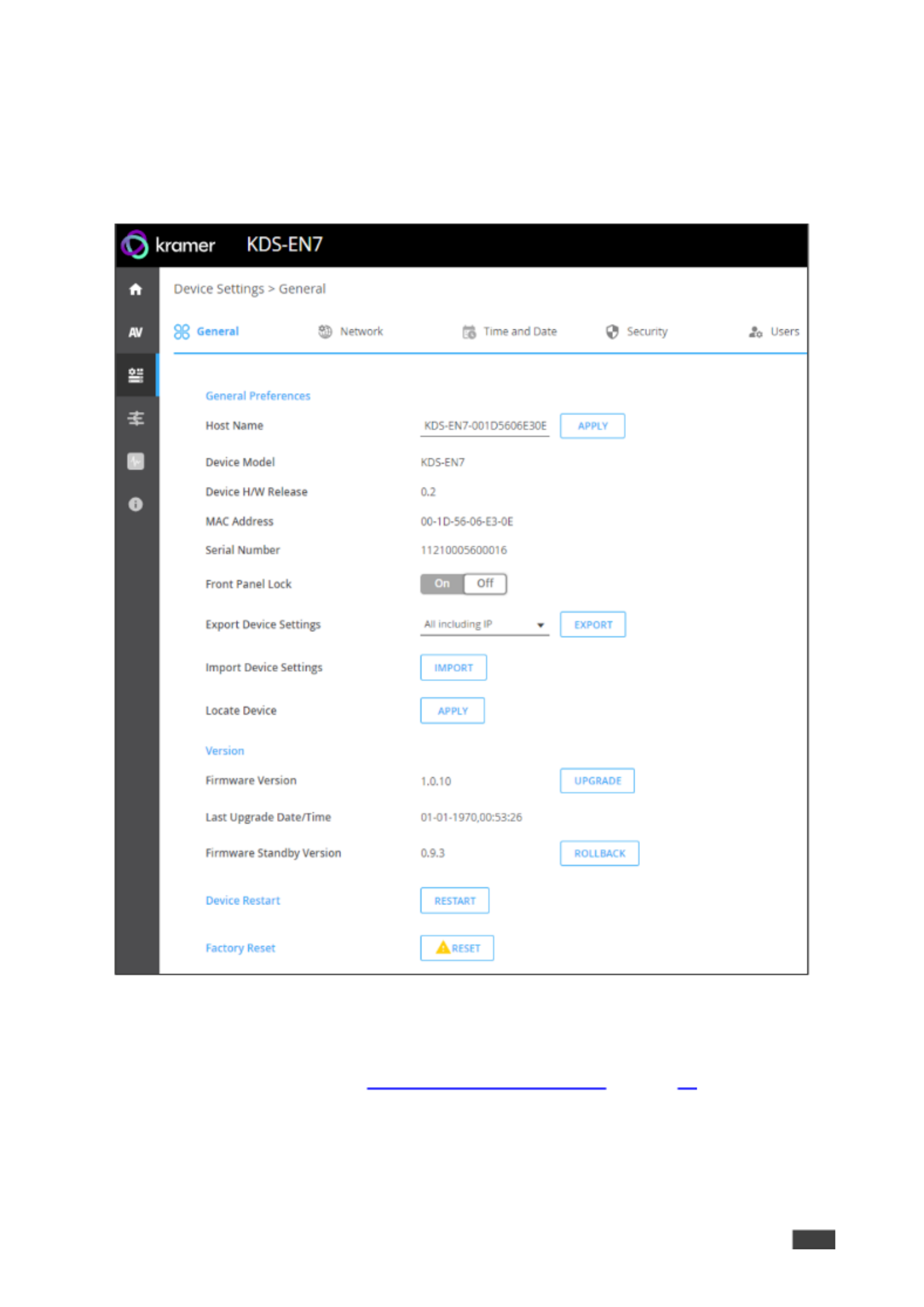Screen dimensions: 924x1307
Task: Click the IMPORT button
Action: click(454, 668)
